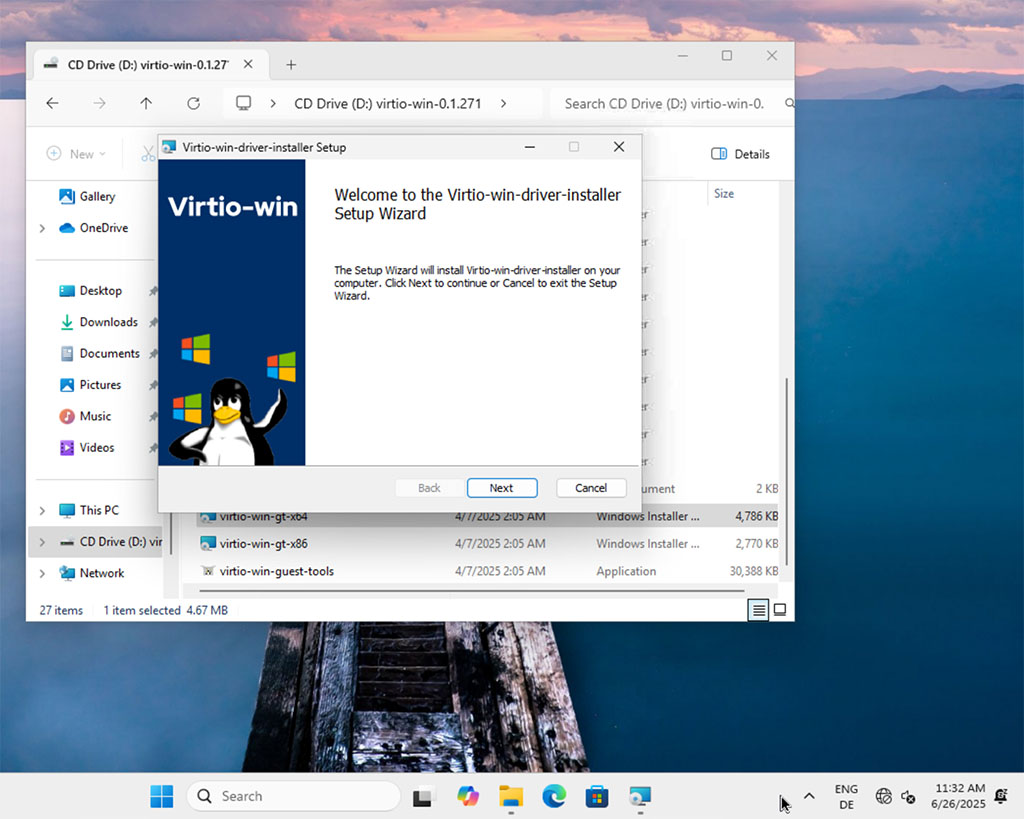Expand the CD Drive (D:) tree node
This screenshot has width=1024, height=819.
point(42,542)
